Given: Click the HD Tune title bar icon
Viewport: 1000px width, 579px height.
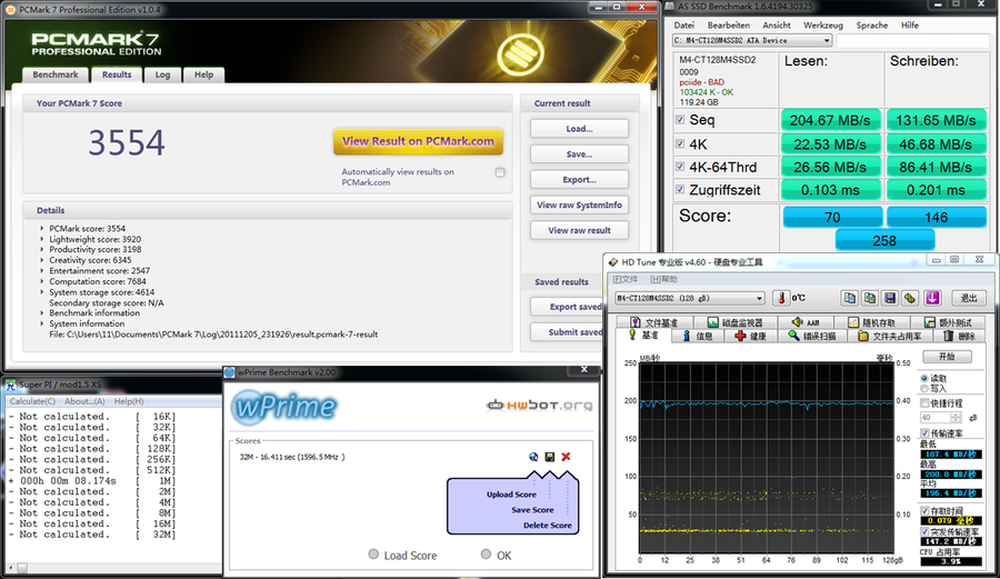Looking at the screenshot, I should (x=613, y=262).
